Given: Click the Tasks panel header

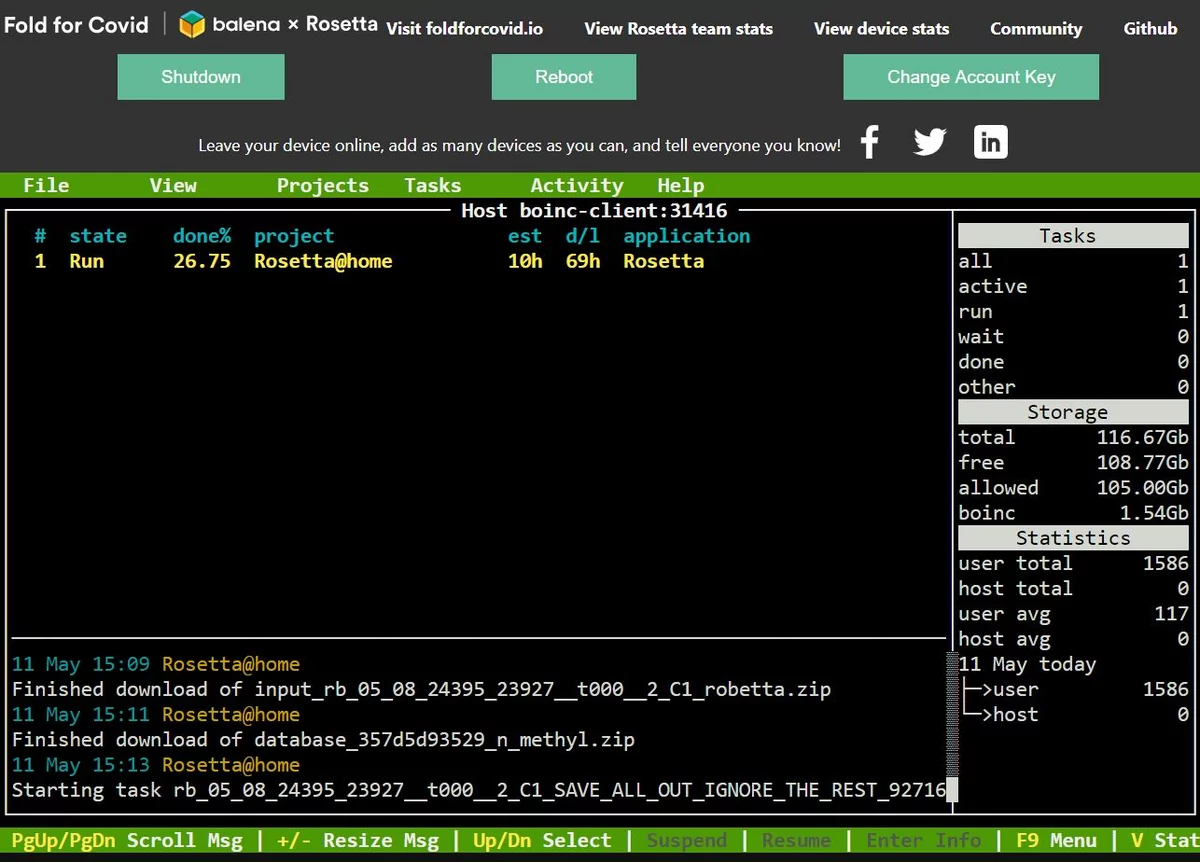Looking at the screenshot, I should click(1073, 236).
